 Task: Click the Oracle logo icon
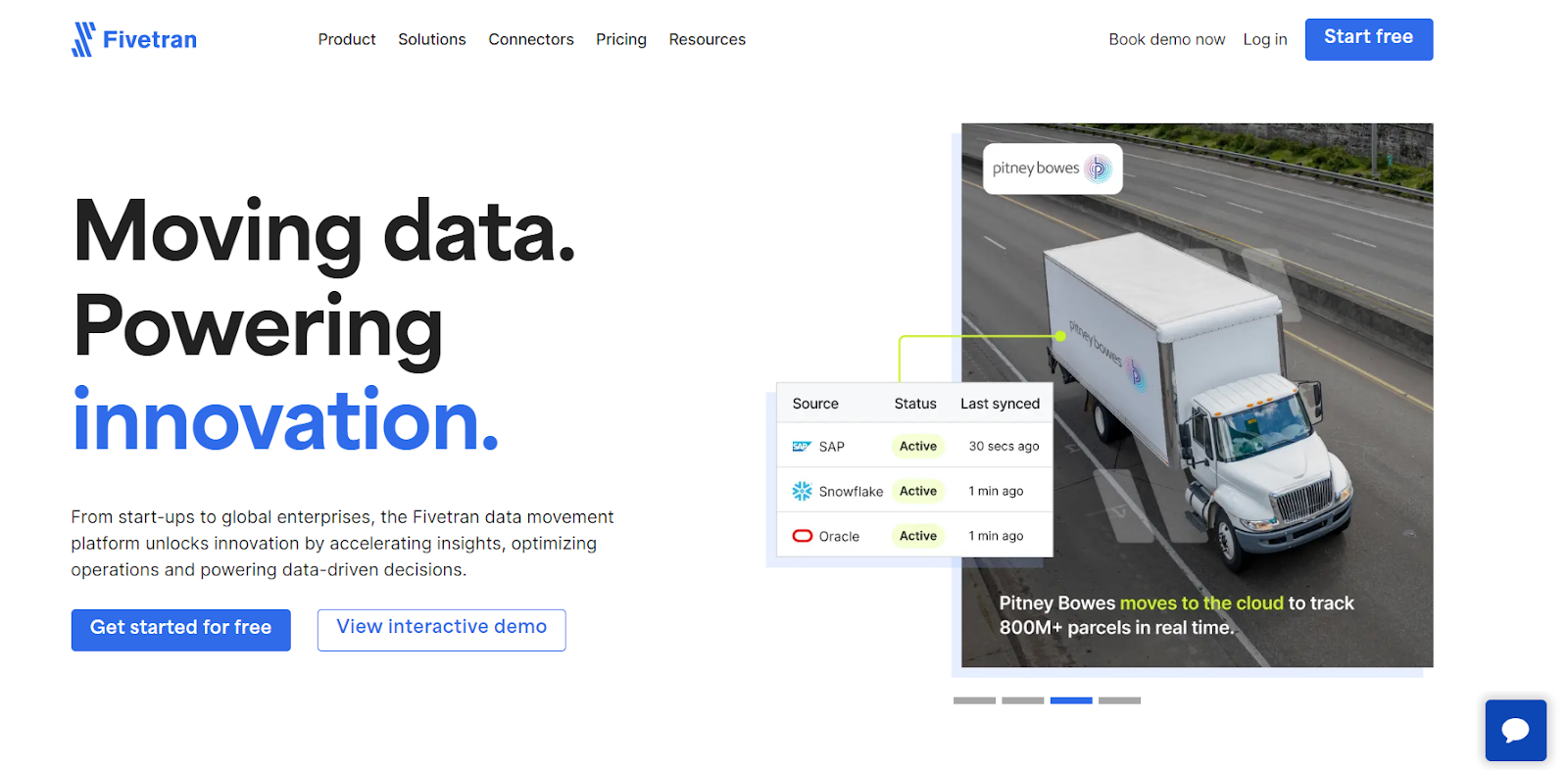click(x=802, y=536)
